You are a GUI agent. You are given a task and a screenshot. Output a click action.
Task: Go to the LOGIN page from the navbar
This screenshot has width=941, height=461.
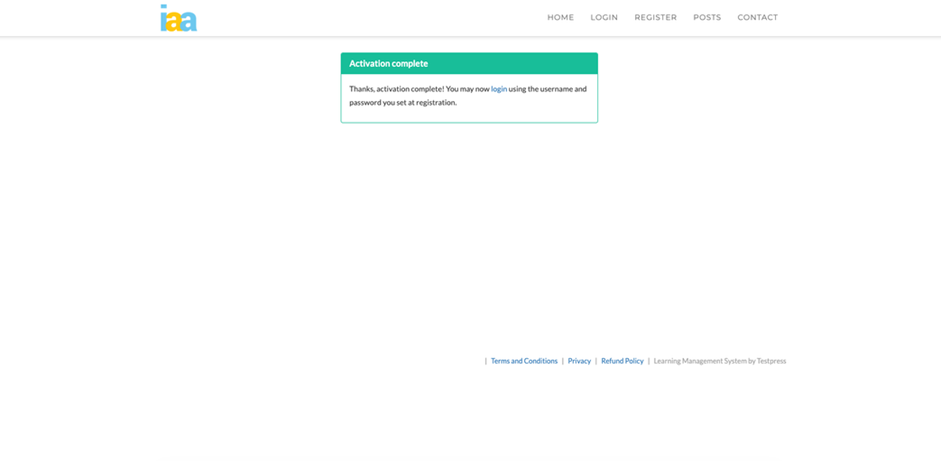tap(604, 17)
